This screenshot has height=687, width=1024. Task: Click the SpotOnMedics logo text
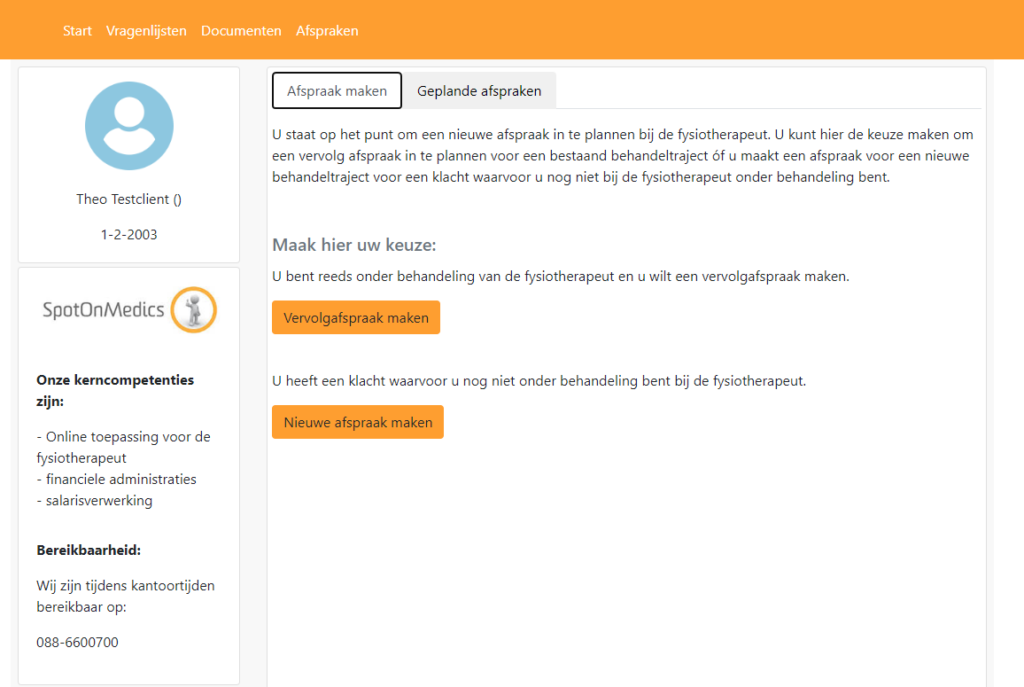coord(103,310)
